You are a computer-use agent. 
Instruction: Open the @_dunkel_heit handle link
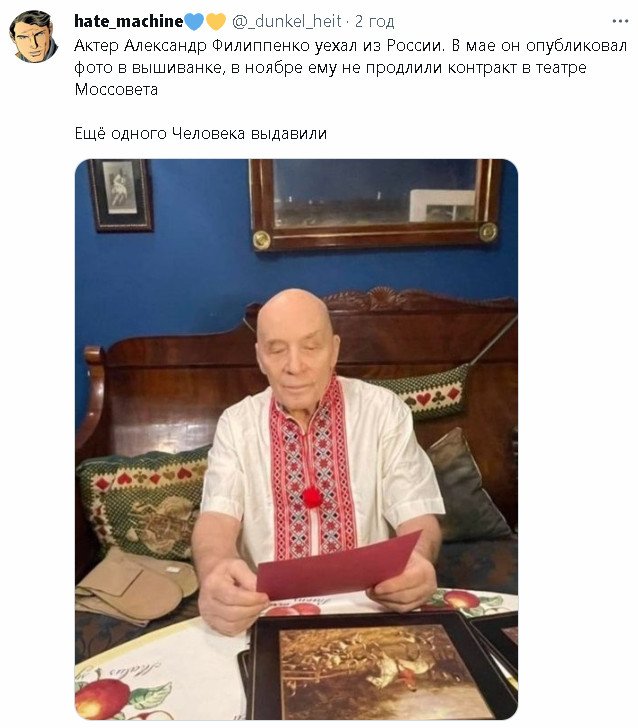286,21
